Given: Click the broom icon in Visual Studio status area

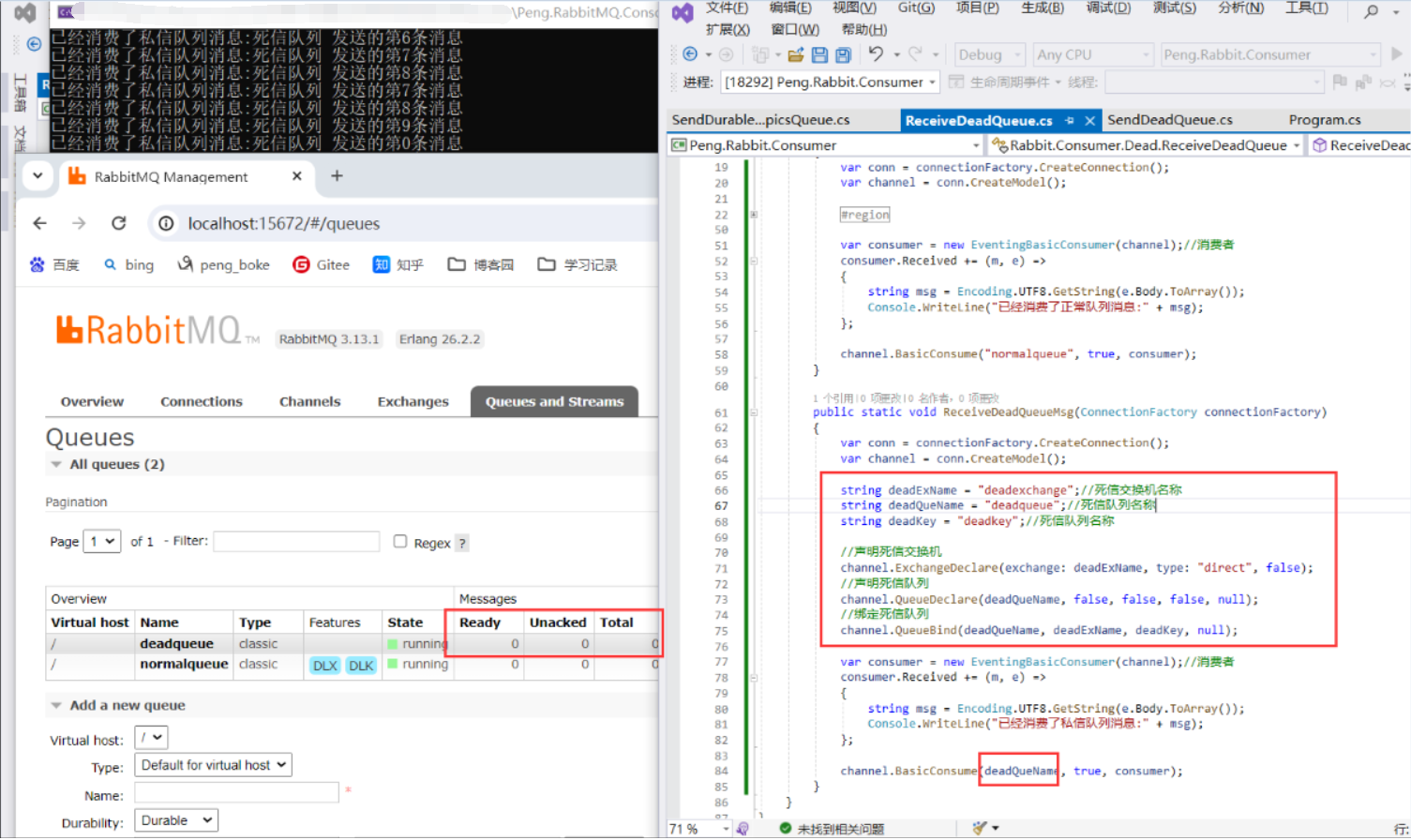Looking at the screenshot, I should pyautogui.click(x=980, y=828).
